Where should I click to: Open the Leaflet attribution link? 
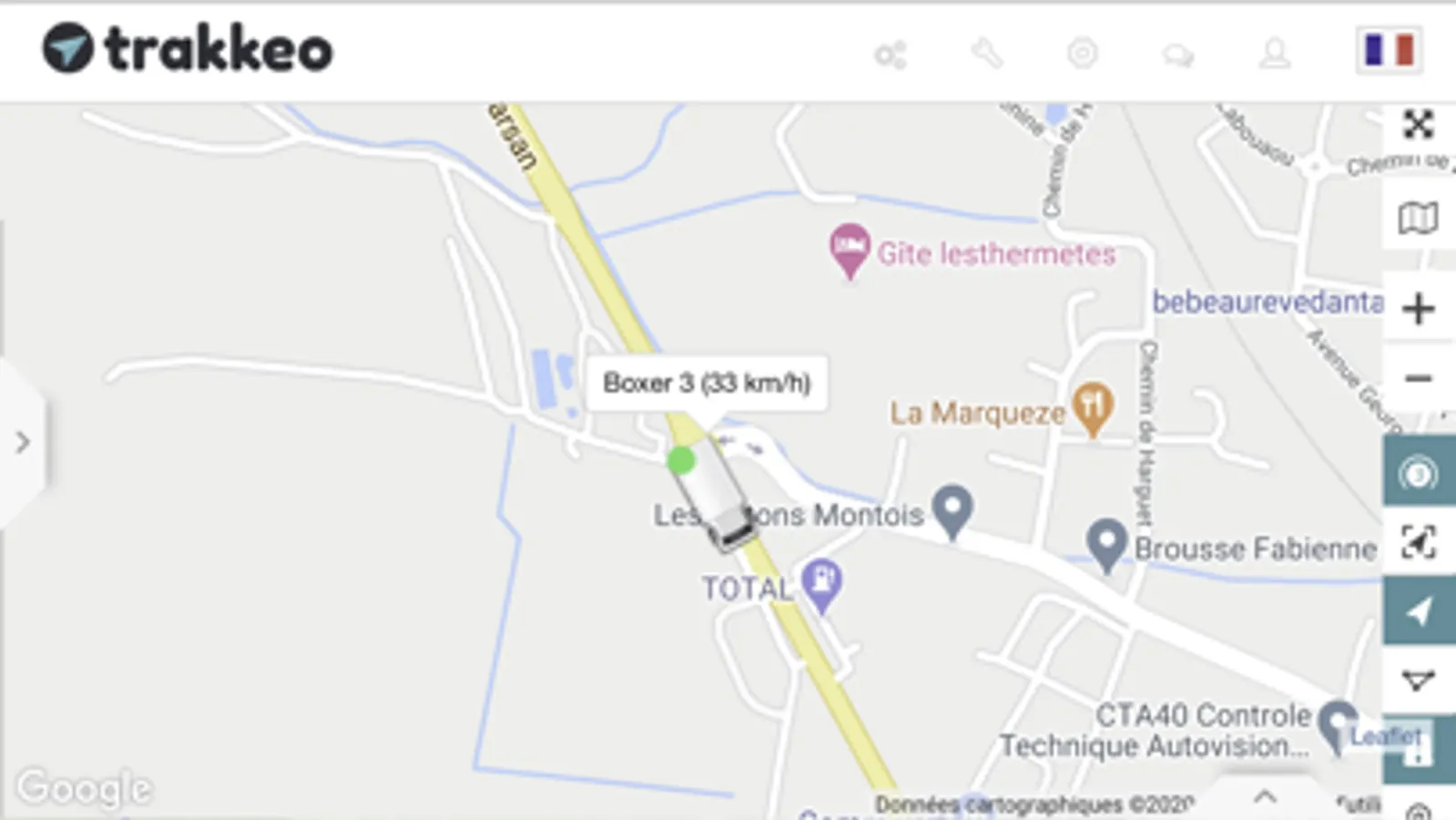tap(1385, 735)
